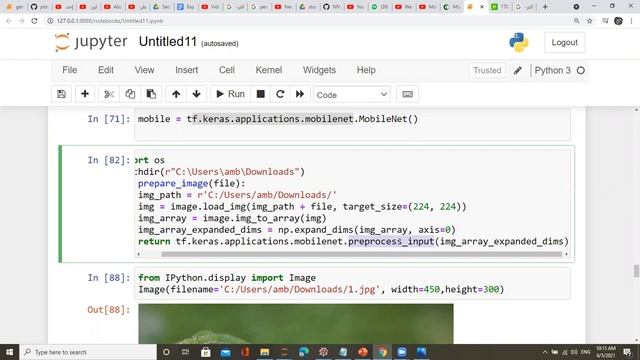Open the View menu
640x360 pixels.
click(x=144, y=70)
